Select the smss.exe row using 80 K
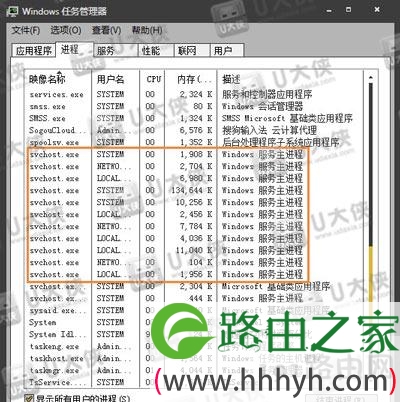This screenshot has height=402, width=400. click(x=193, y=106)
